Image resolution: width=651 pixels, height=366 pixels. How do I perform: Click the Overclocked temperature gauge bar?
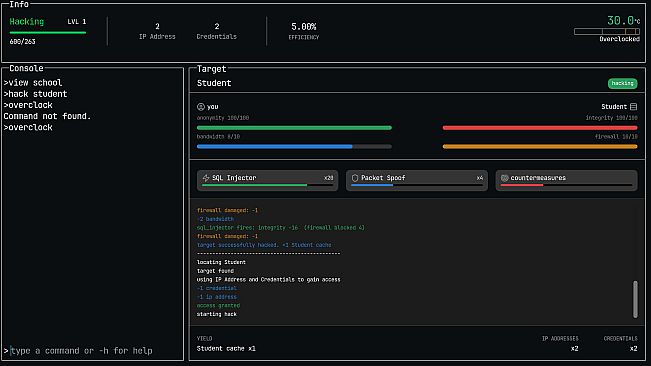[607, 32]
